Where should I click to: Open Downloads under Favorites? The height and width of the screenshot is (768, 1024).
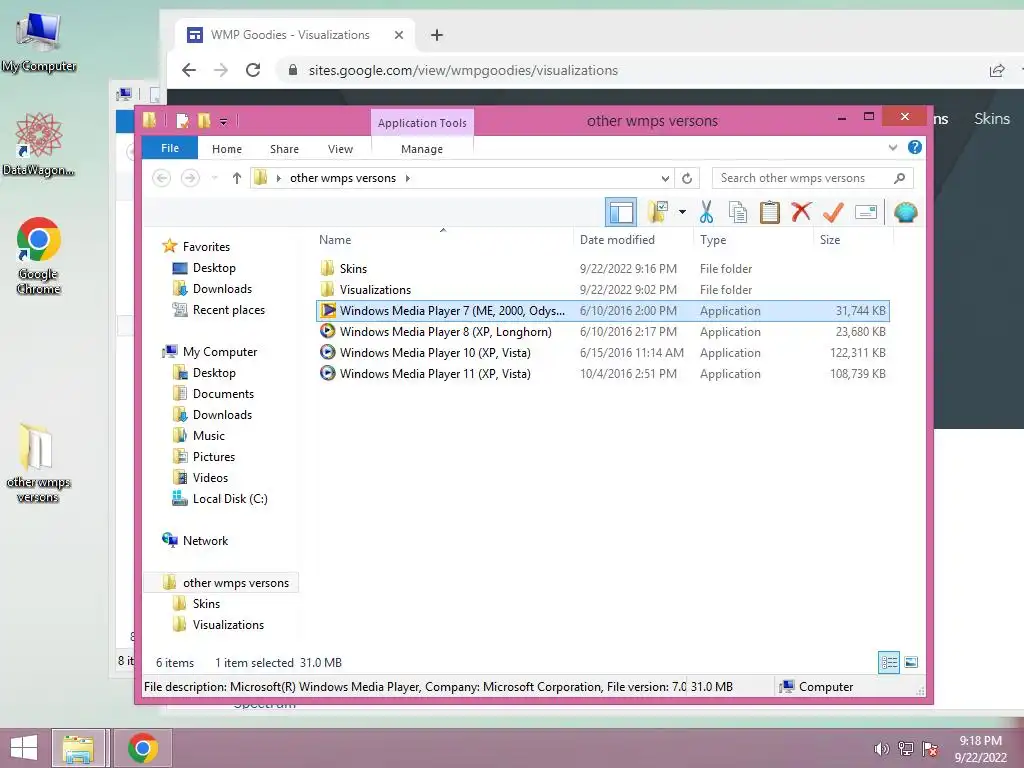click(x=222, y=289)
